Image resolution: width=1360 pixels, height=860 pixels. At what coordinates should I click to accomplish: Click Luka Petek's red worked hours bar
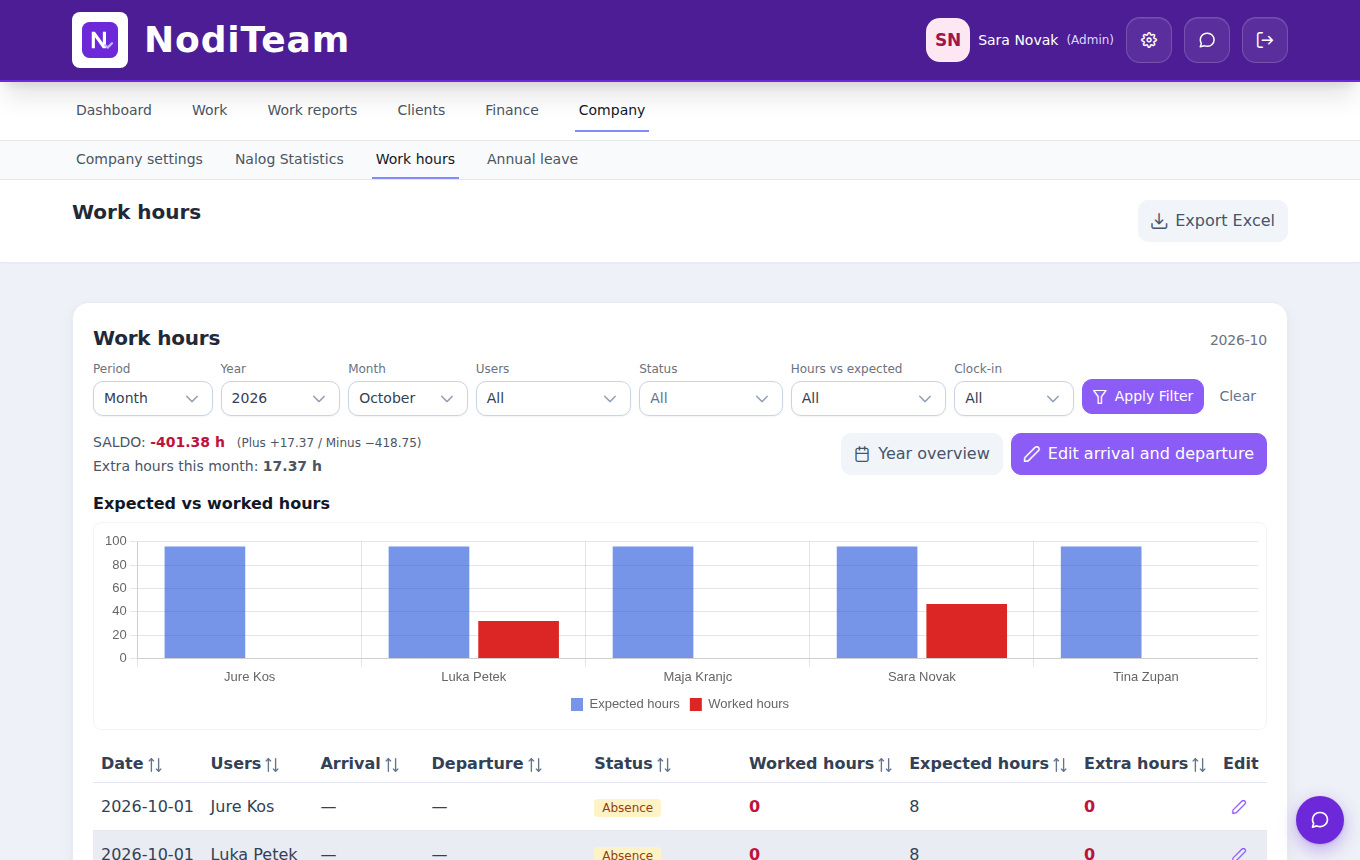tap(518, 640)
